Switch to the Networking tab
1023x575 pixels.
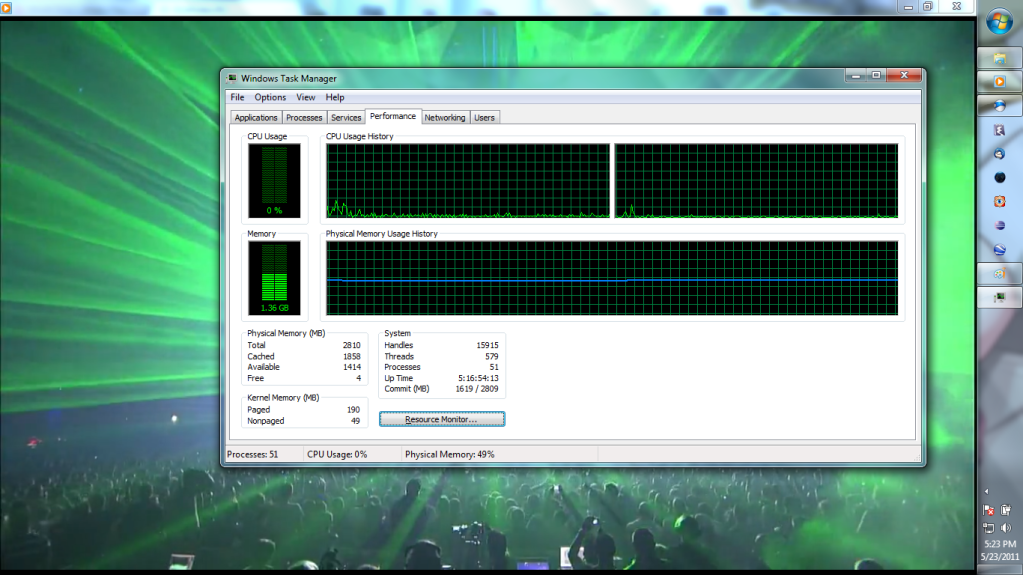(x=444, y=118)
